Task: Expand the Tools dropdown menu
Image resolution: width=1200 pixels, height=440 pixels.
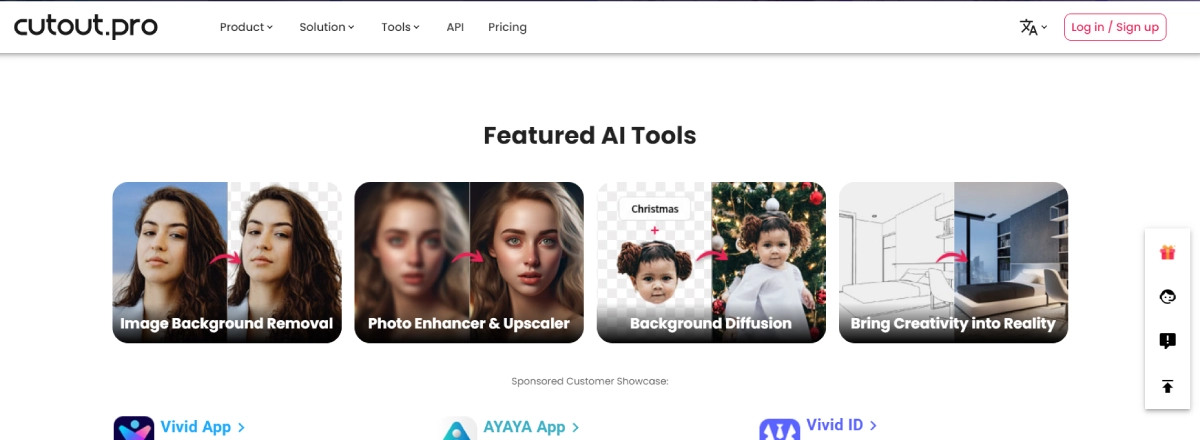Action: (x=400, y=28)
